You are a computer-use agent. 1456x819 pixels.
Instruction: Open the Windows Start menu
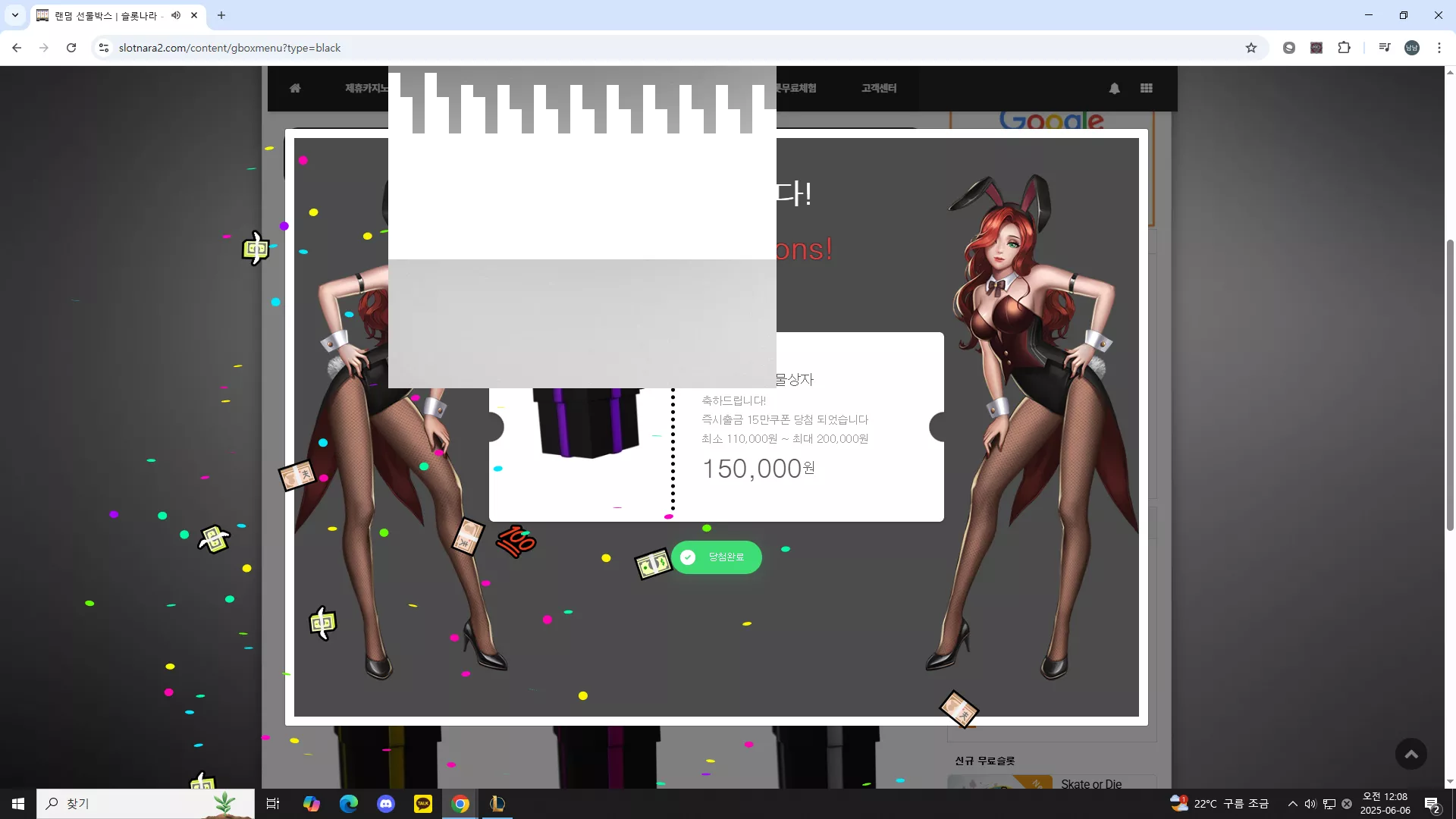(x=18, y=804)
